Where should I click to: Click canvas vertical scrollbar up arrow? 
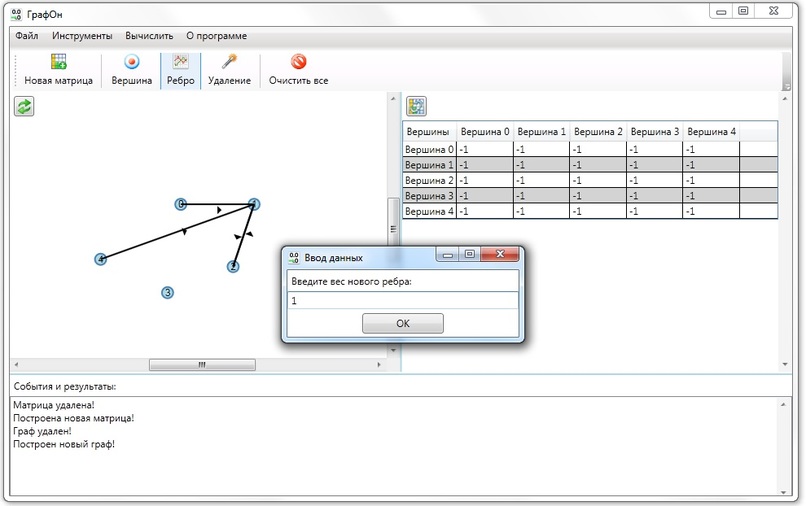[x=393, y=98]
